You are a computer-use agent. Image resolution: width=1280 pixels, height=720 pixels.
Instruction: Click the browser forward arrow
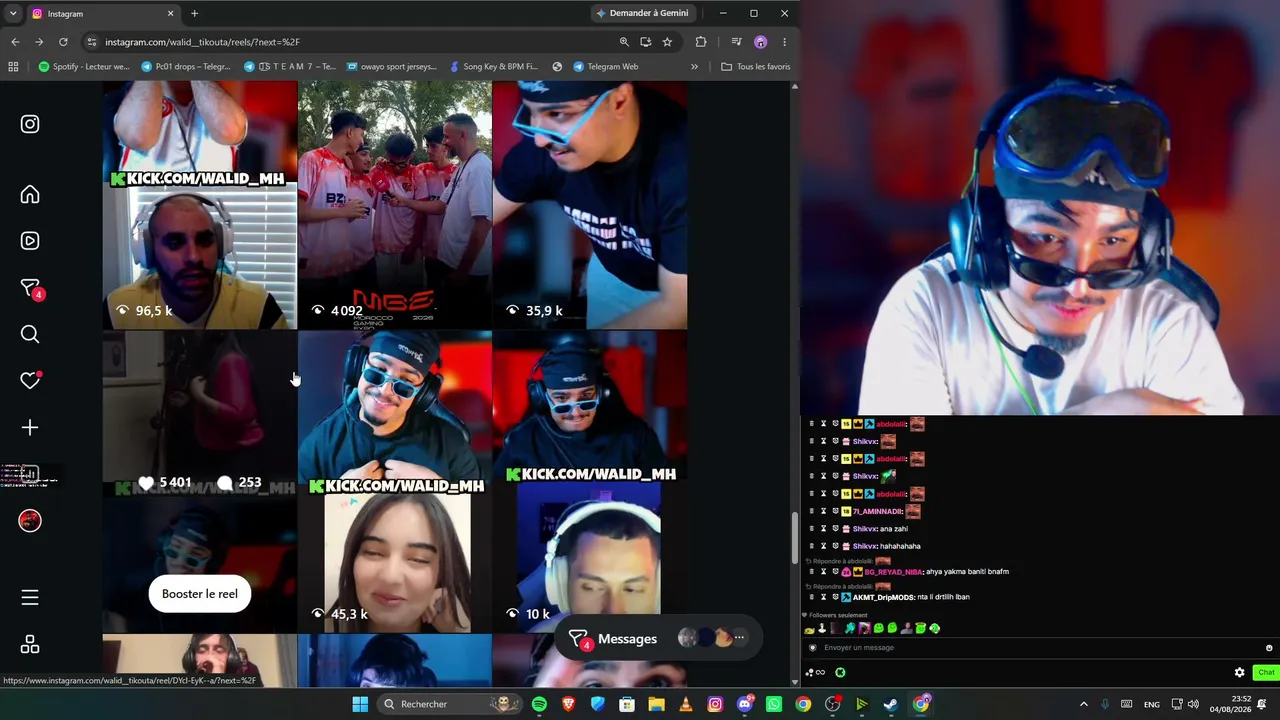[39, 42]
